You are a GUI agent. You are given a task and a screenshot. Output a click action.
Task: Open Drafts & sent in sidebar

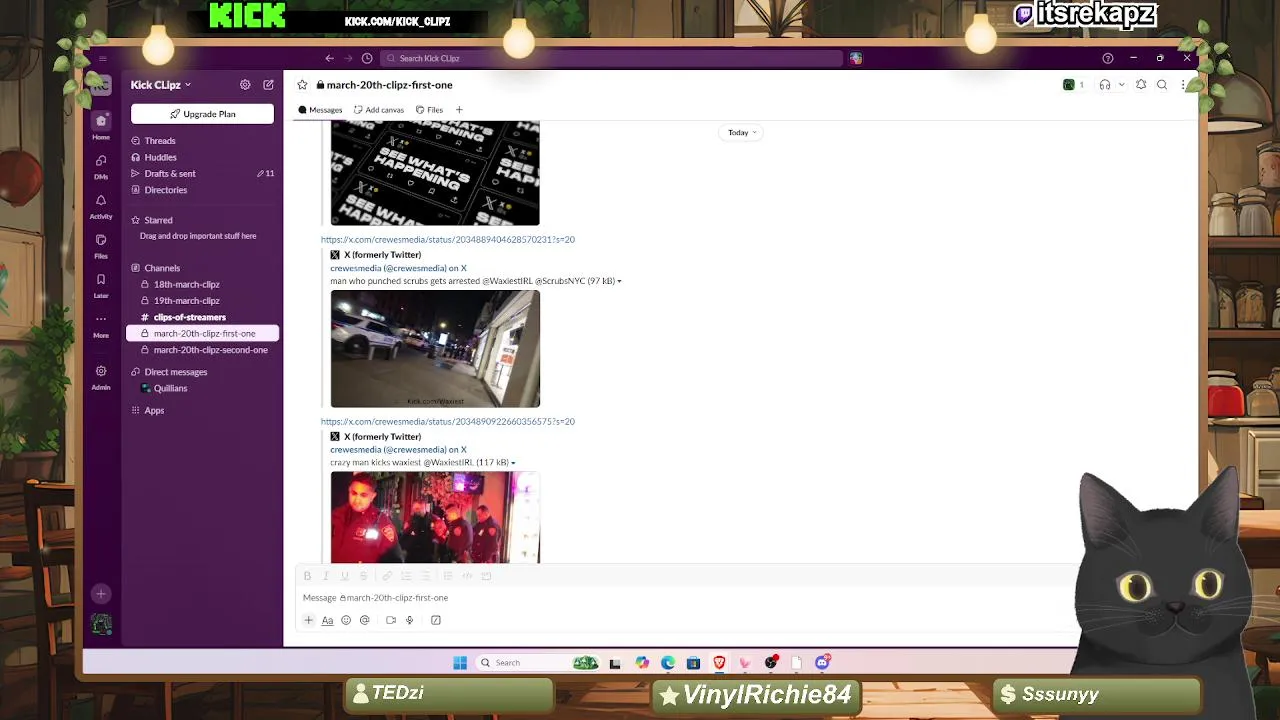[x=202, y=173]
